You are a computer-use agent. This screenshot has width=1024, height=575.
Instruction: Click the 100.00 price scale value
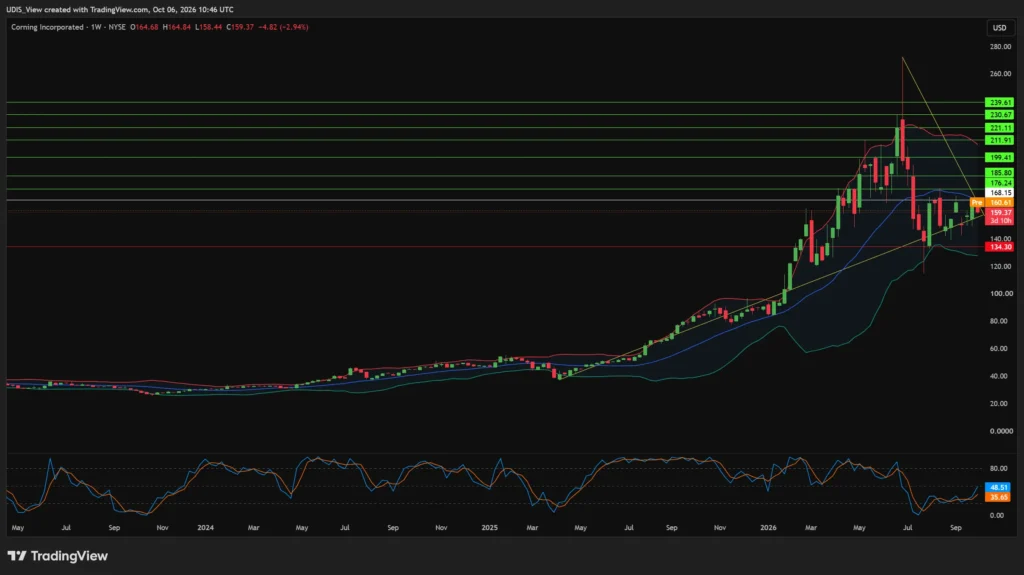click(x=1000, y=294)
